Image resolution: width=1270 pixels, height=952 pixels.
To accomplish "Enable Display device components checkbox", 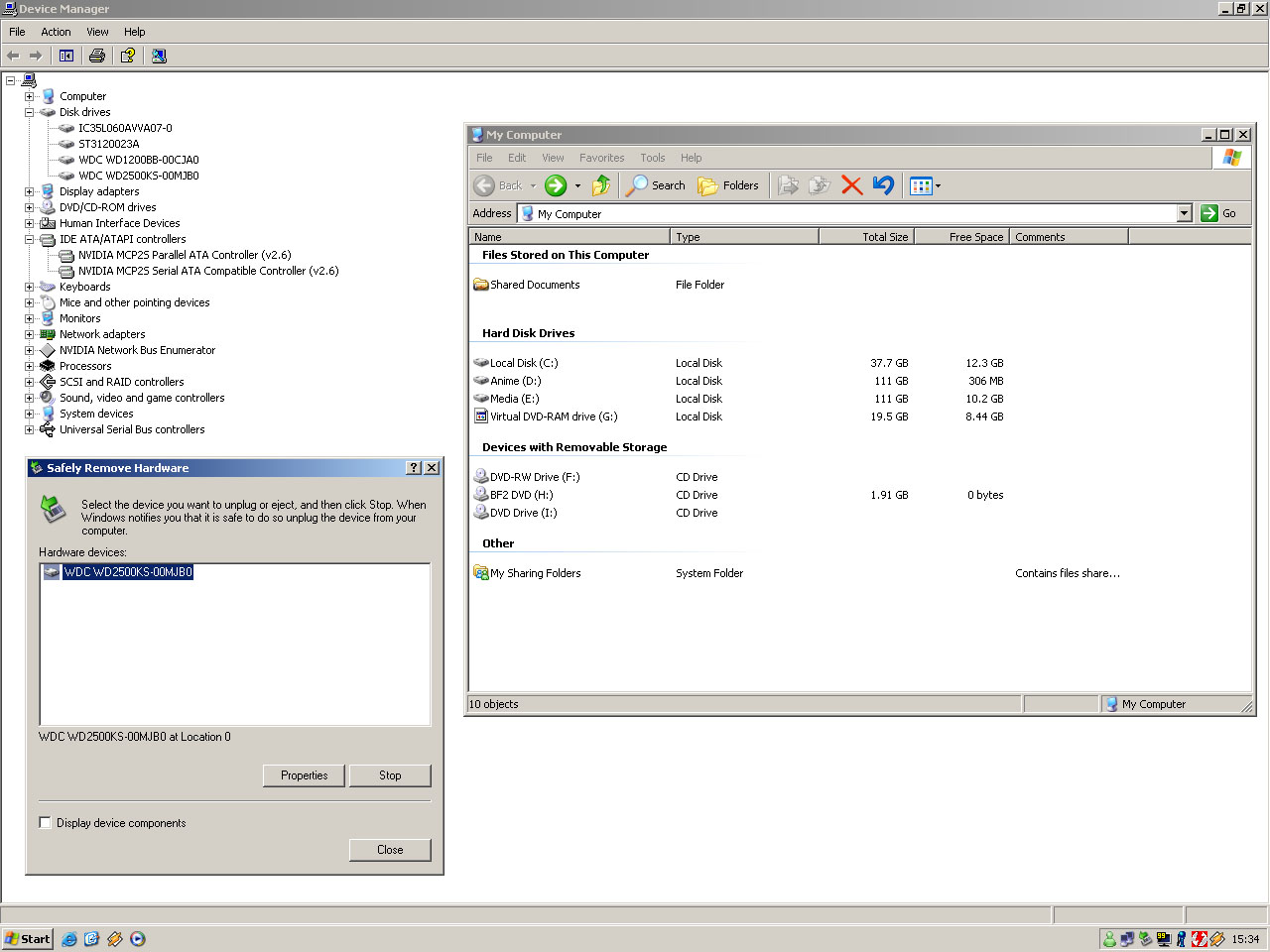I will pyautogui.click(x=45, y=822).
